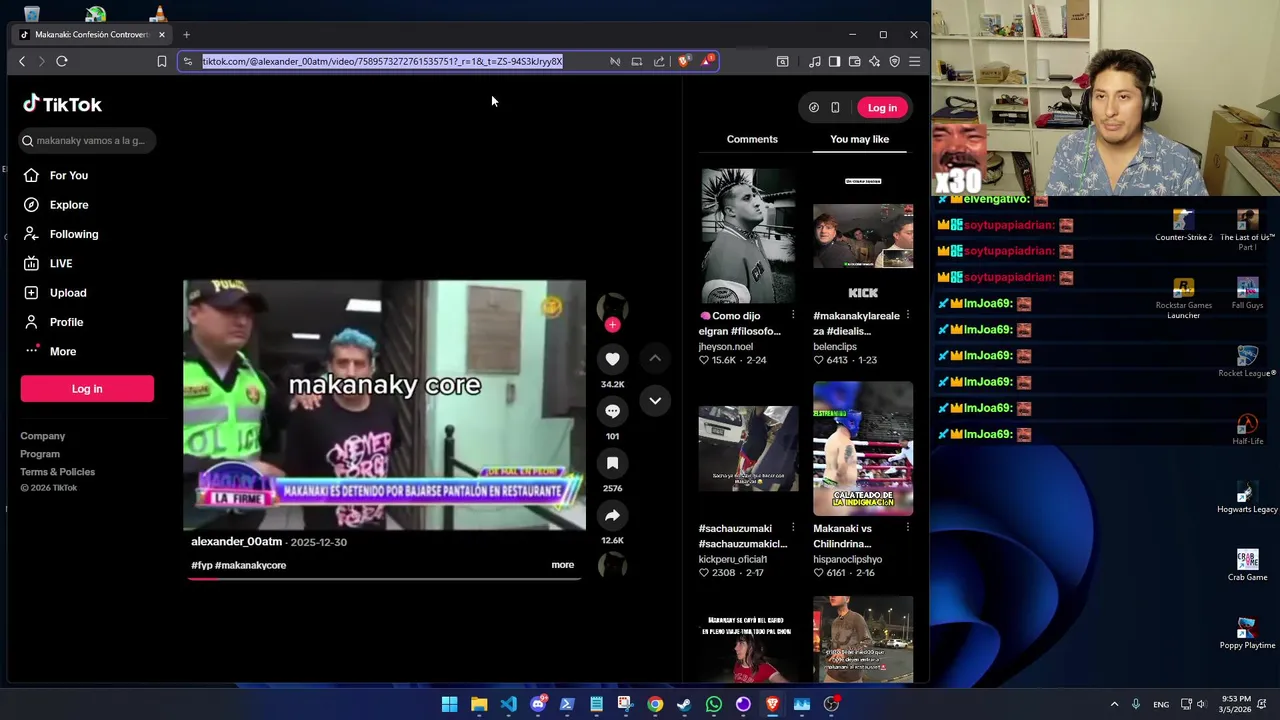Focus the TikTok search field
Image resolution: width=1280 pixels, height=720 pixels.
pyautogui.click(x=85, y=140)
